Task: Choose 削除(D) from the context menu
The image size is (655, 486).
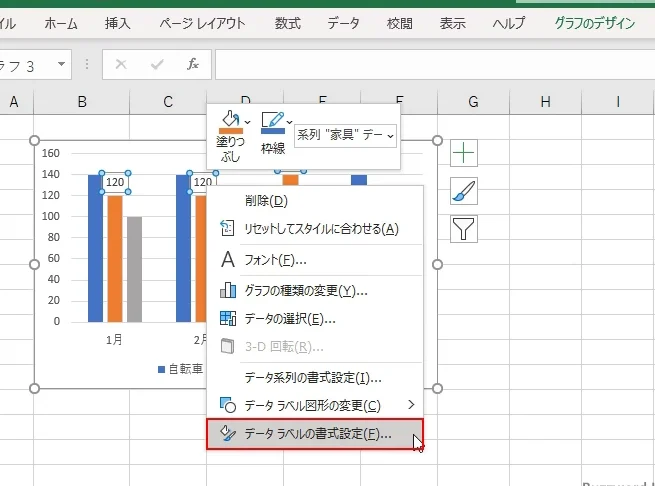Action: [x=315, y=201]
